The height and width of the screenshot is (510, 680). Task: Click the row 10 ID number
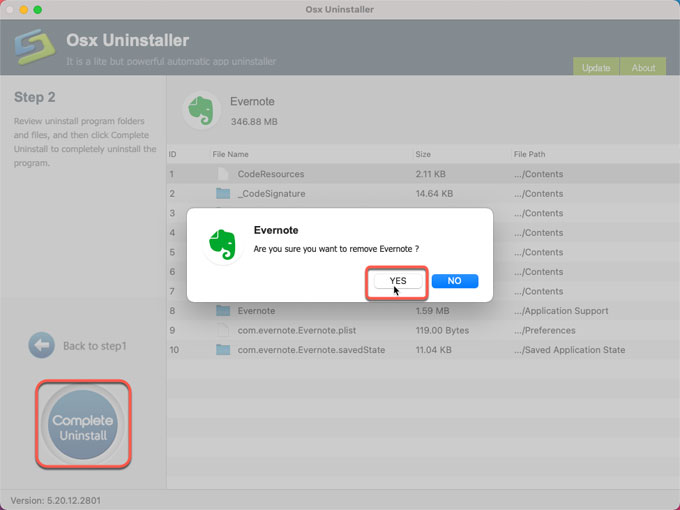coord(174,350)
